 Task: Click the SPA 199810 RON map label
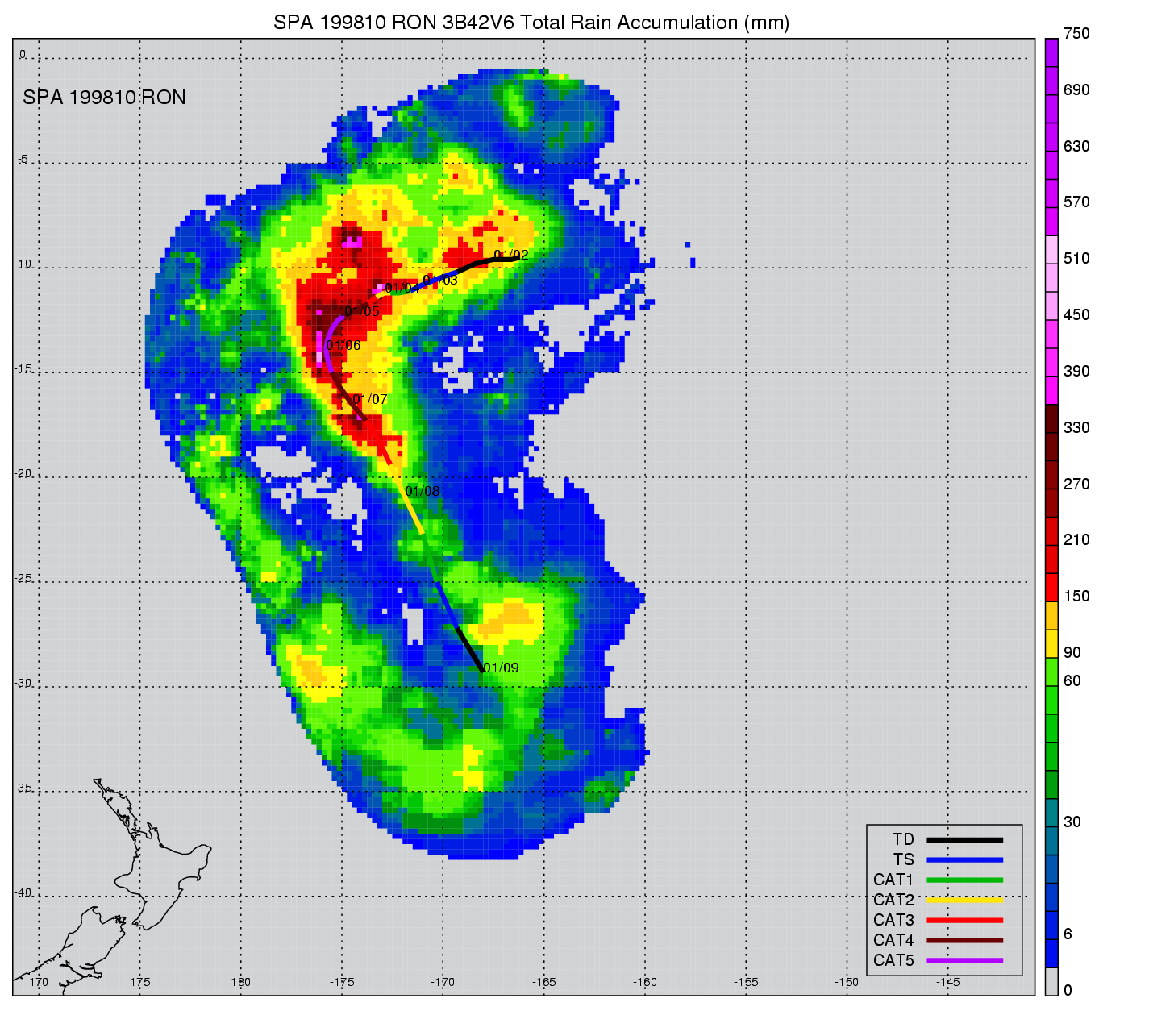(x=104, y=98)
